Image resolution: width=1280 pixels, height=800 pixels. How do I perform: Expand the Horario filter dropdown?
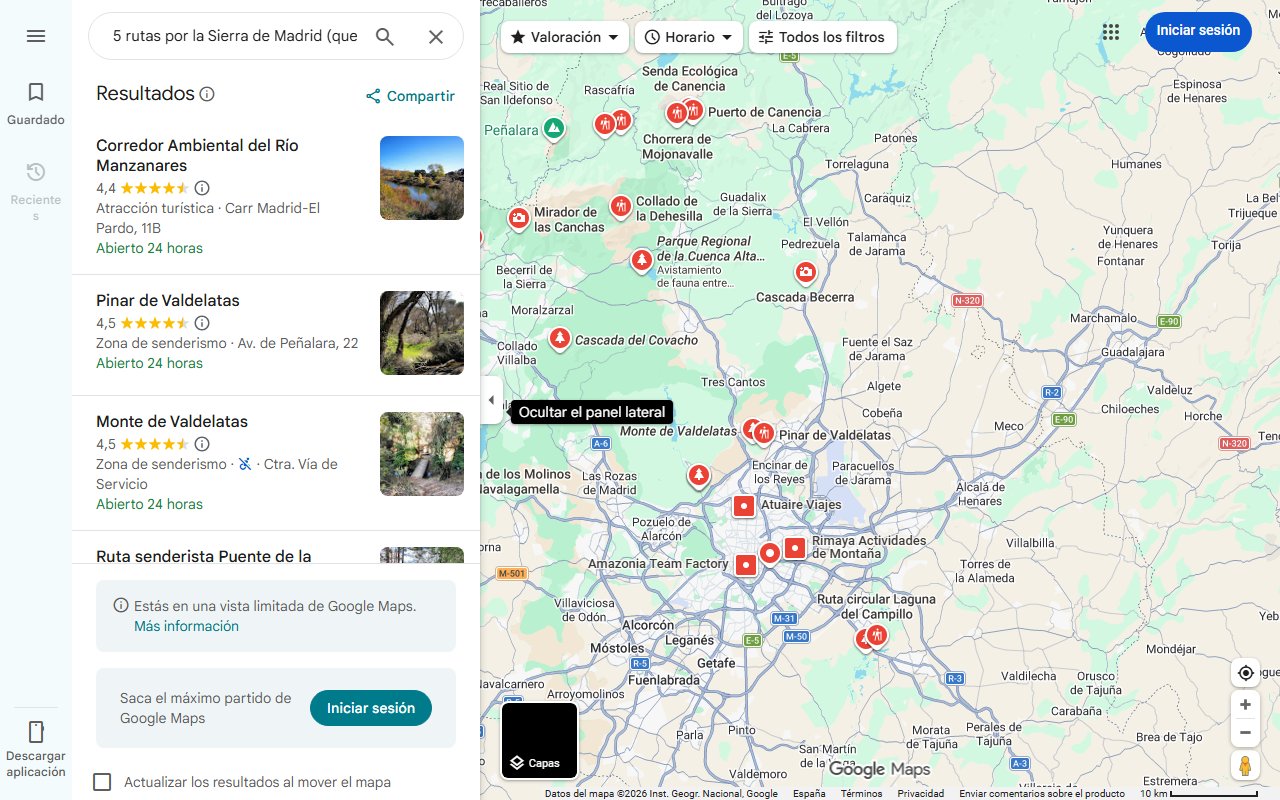click(688, 37)
